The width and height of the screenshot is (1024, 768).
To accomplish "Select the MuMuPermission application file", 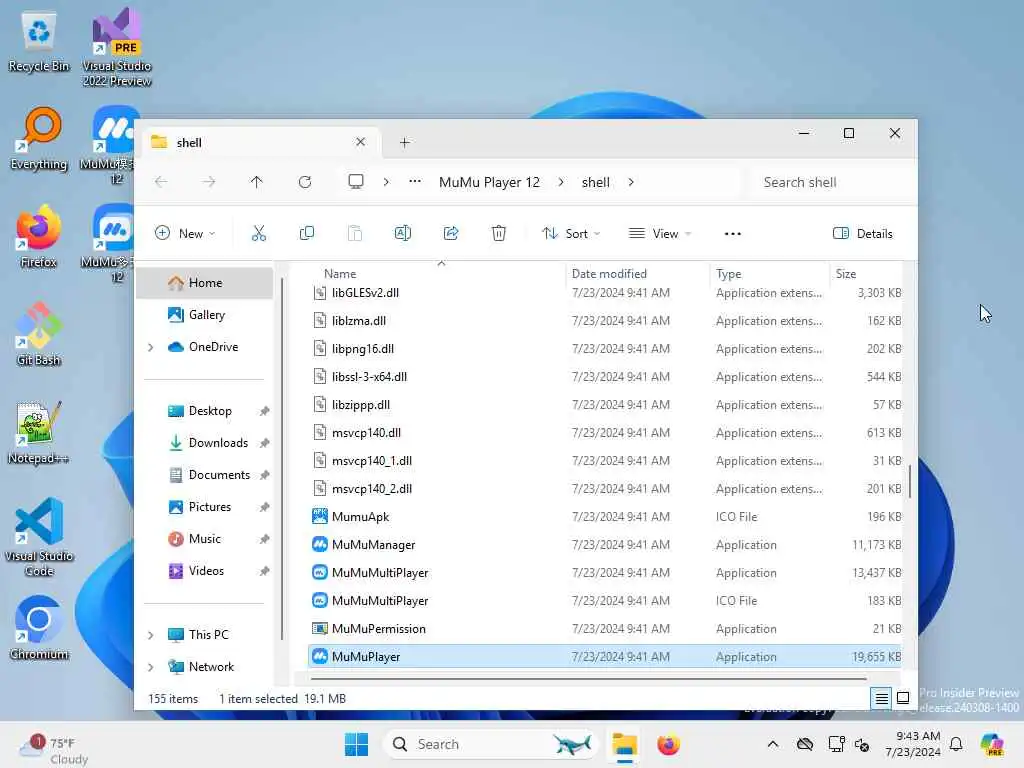I will [x=605, y=629].
